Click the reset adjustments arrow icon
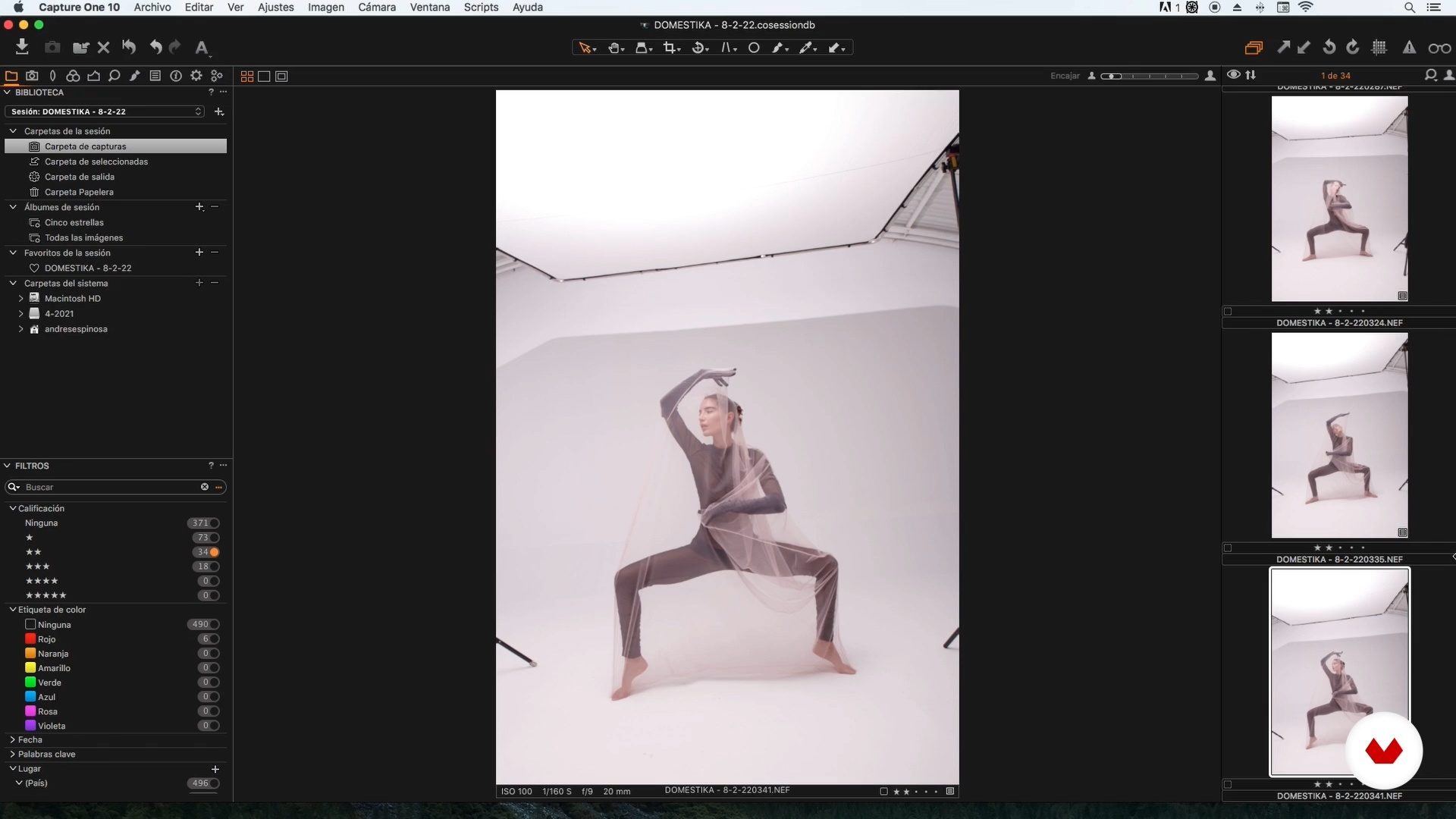The height and width of the screenshot is (819, 1456). pos(130,47)
